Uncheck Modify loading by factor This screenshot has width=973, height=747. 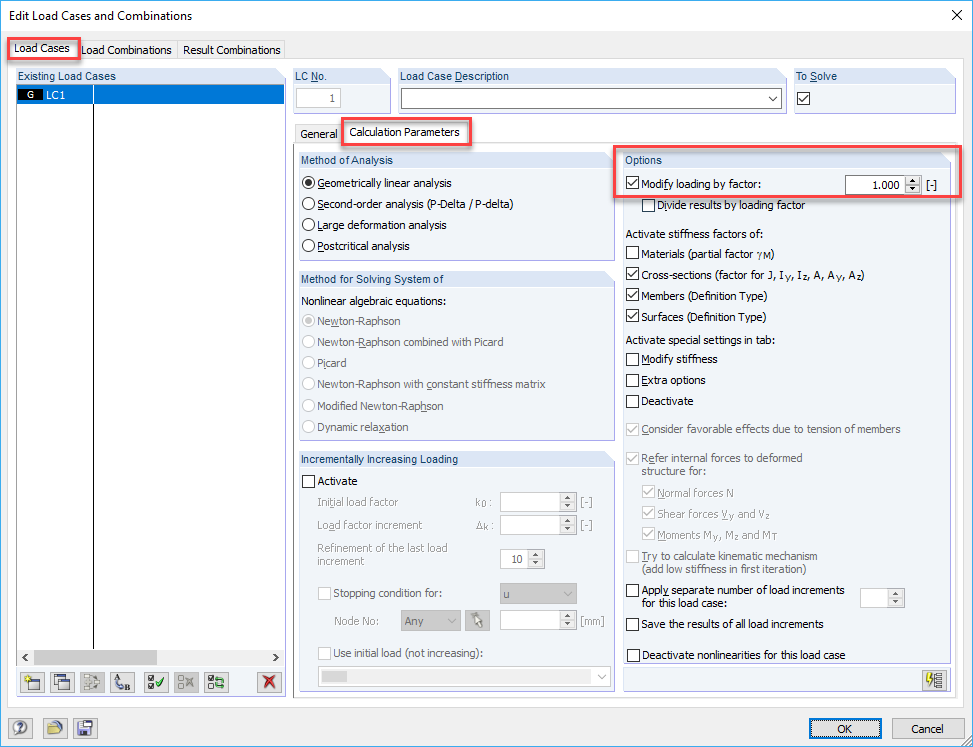tap(632, 184)
